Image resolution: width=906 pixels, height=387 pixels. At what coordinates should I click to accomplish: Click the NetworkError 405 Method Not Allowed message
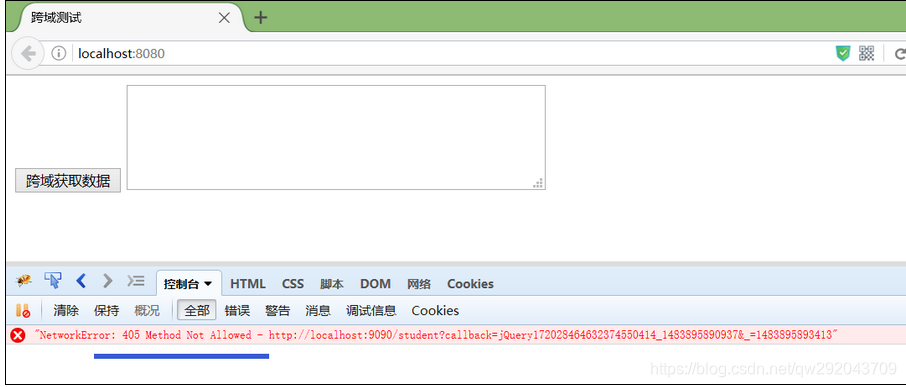pyautogui.click(x=436, y=335)
